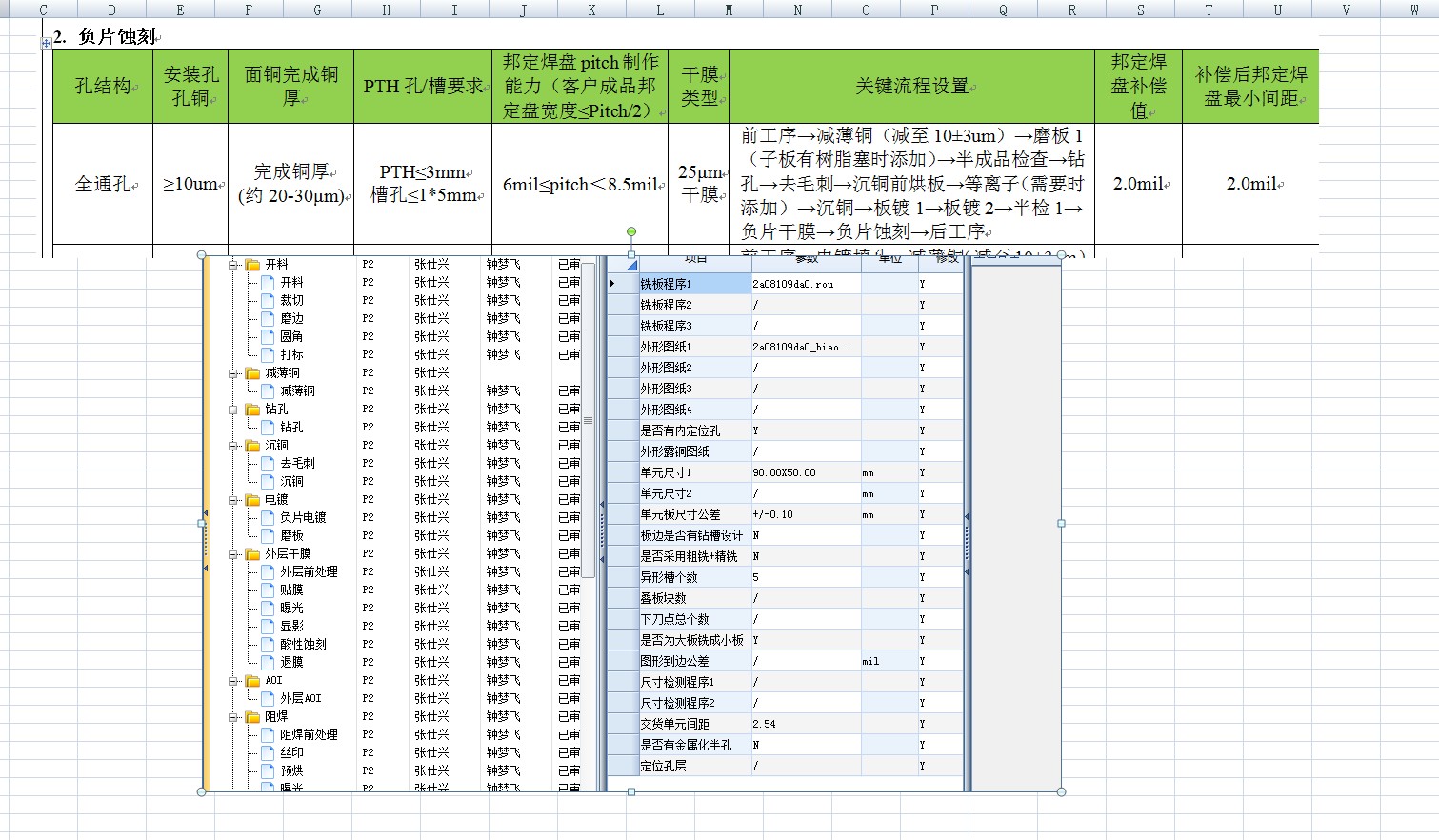Click the 6mil≤pitch<8.5mil table cell
1439x840 pixels.
click(581, 184)
